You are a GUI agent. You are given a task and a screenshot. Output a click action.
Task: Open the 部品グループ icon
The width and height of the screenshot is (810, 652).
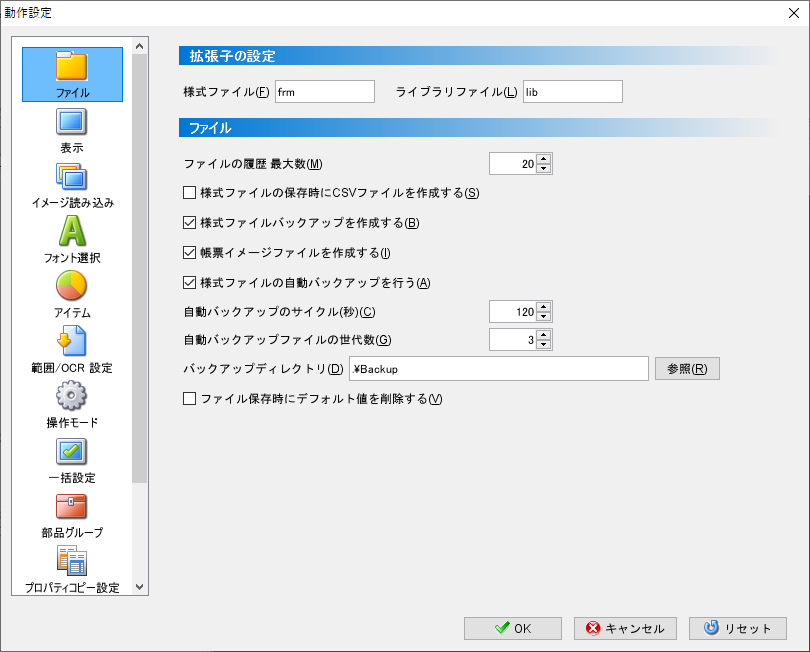pyautogui.click(x=72, y=508)
